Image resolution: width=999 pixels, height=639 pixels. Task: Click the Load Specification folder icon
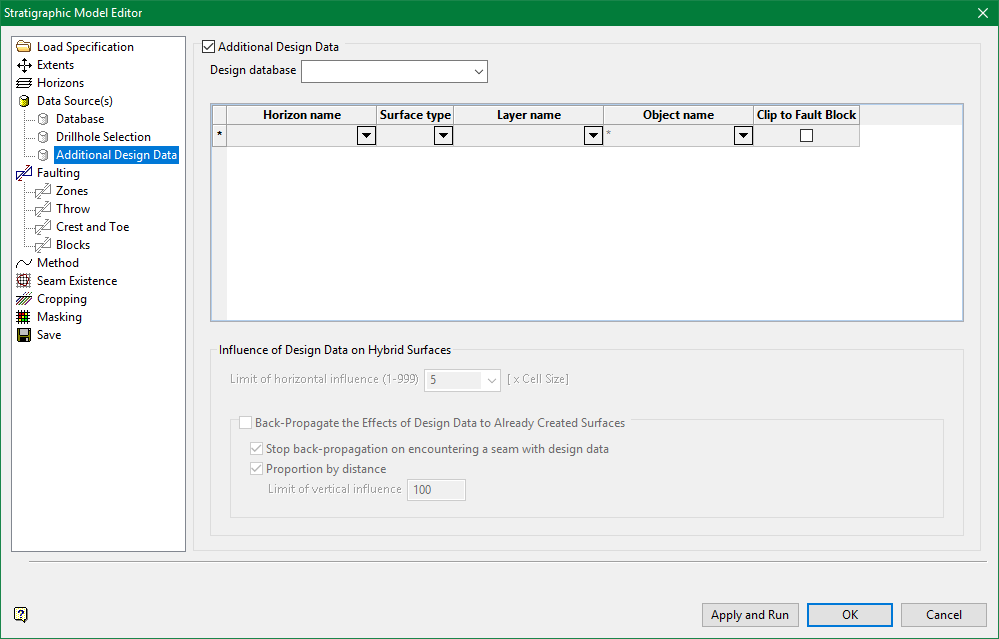pos(24,47)
